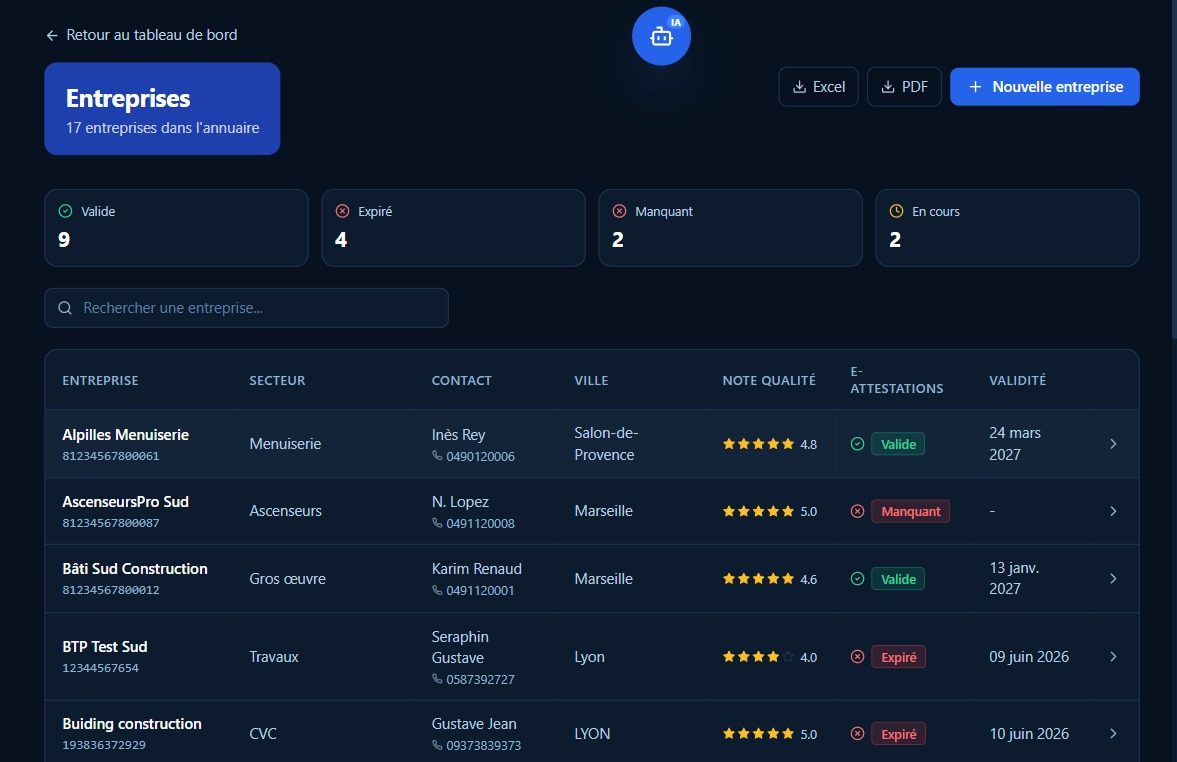This screenshot has height=762, width=1177.
Task: Click the Gros œuvre sector cell
Action: pos(287,579)
